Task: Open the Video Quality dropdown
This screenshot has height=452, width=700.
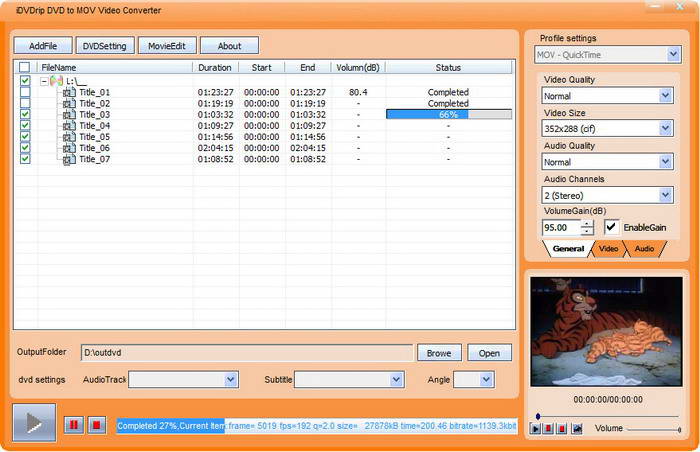Action: (x=666, y=96)
